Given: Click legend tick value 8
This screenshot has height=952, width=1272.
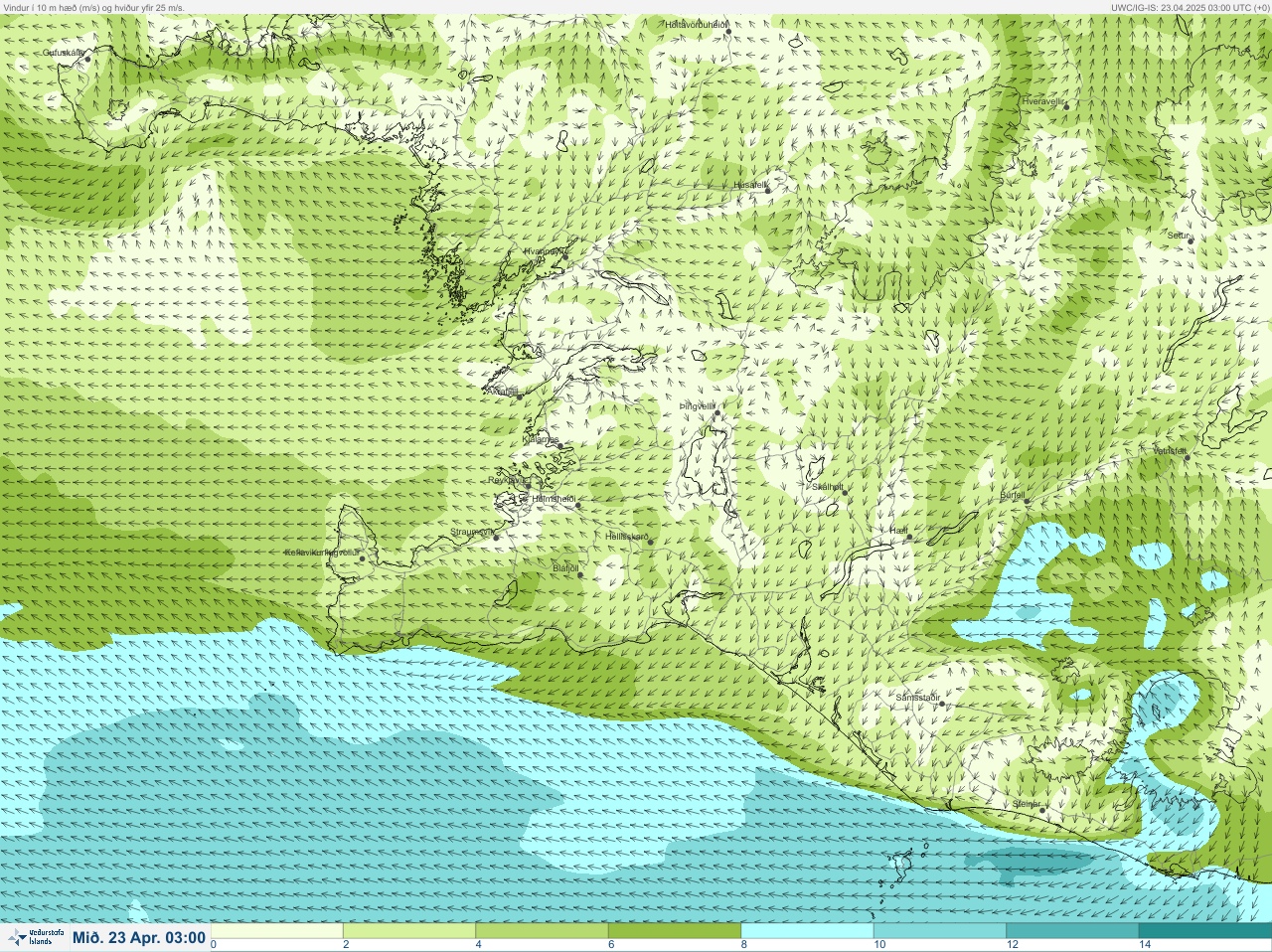Looking at the screenshot, I should point(744,945).
